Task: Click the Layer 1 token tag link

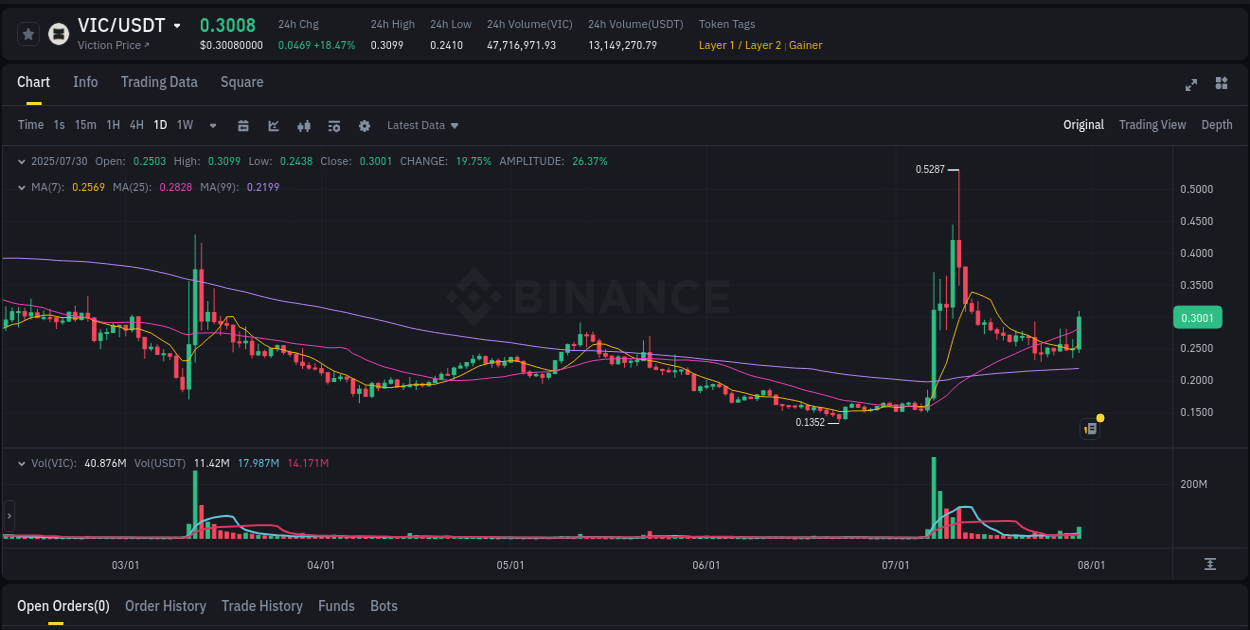Action: click(717, 45)
